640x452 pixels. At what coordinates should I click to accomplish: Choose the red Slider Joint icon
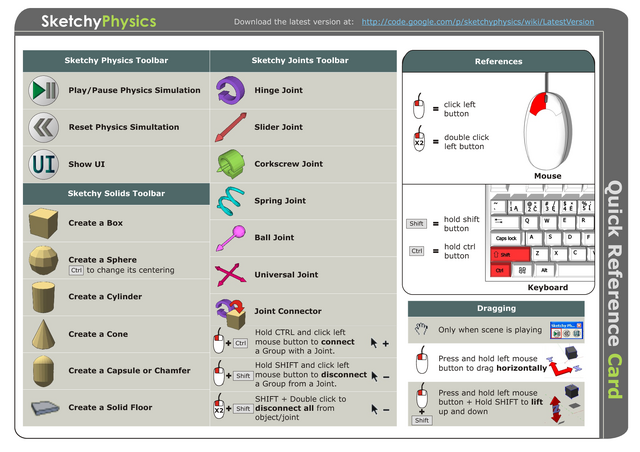231,127
